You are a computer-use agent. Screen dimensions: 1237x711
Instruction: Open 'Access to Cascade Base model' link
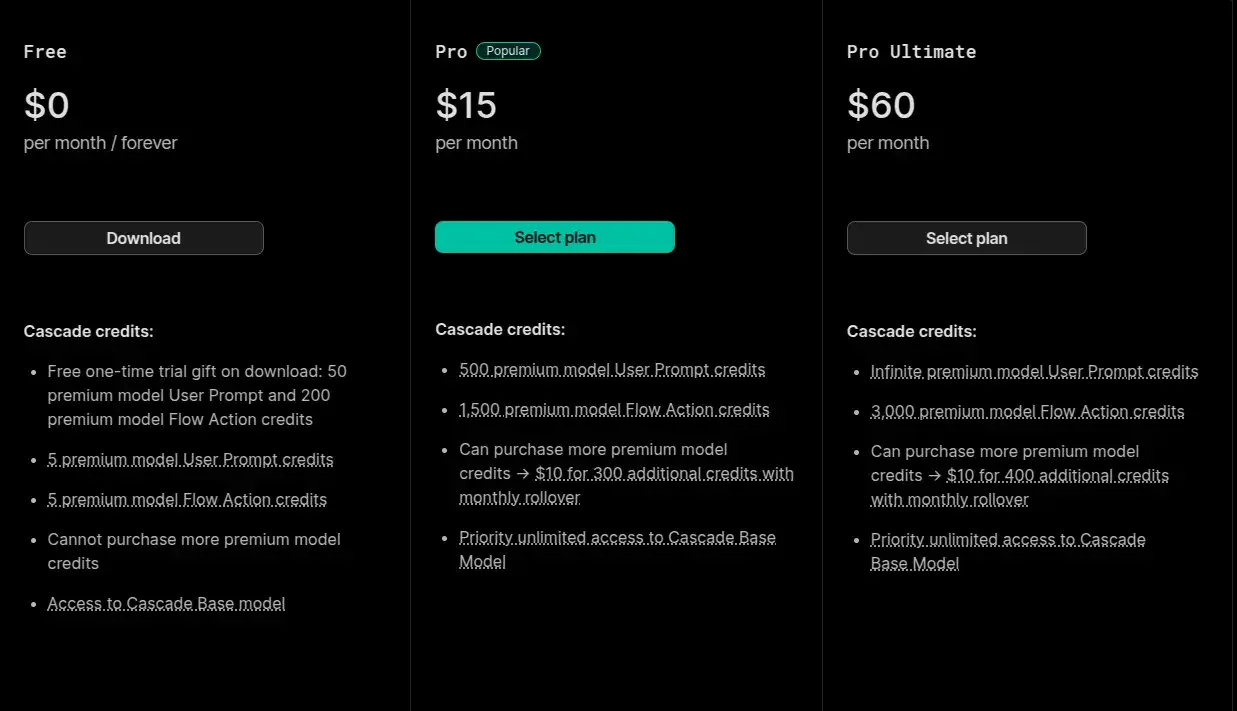[x=166, y=604]
